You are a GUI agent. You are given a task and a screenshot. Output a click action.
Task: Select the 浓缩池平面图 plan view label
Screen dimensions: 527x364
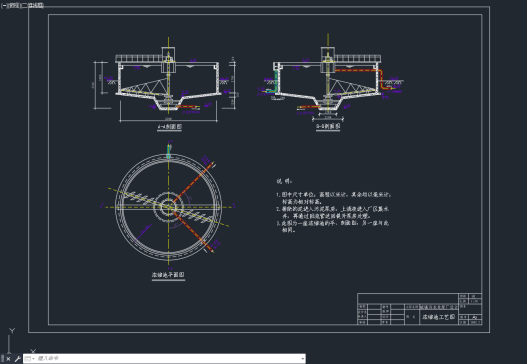coord(168,275)
